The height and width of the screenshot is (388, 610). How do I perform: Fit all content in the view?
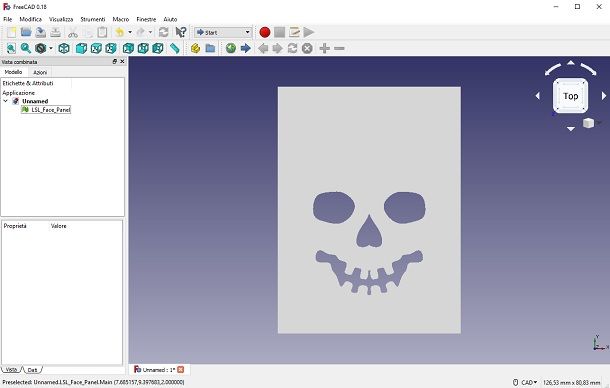click(x=11, y=48)
